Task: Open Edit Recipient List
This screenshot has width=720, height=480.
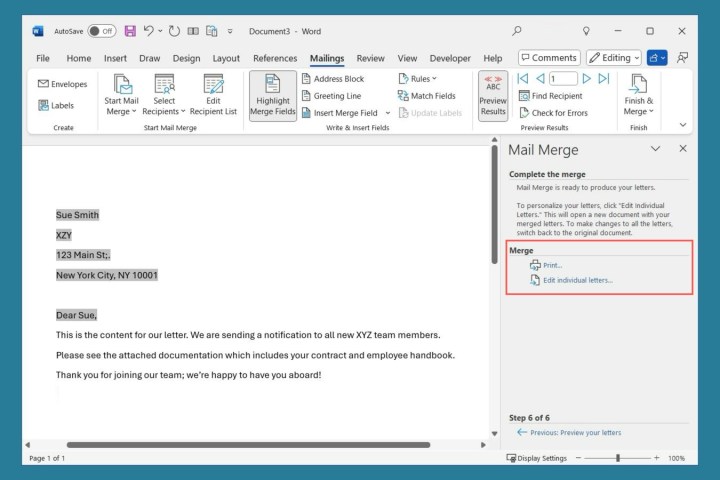Action: pyautogui.click(x=213, y=95)
